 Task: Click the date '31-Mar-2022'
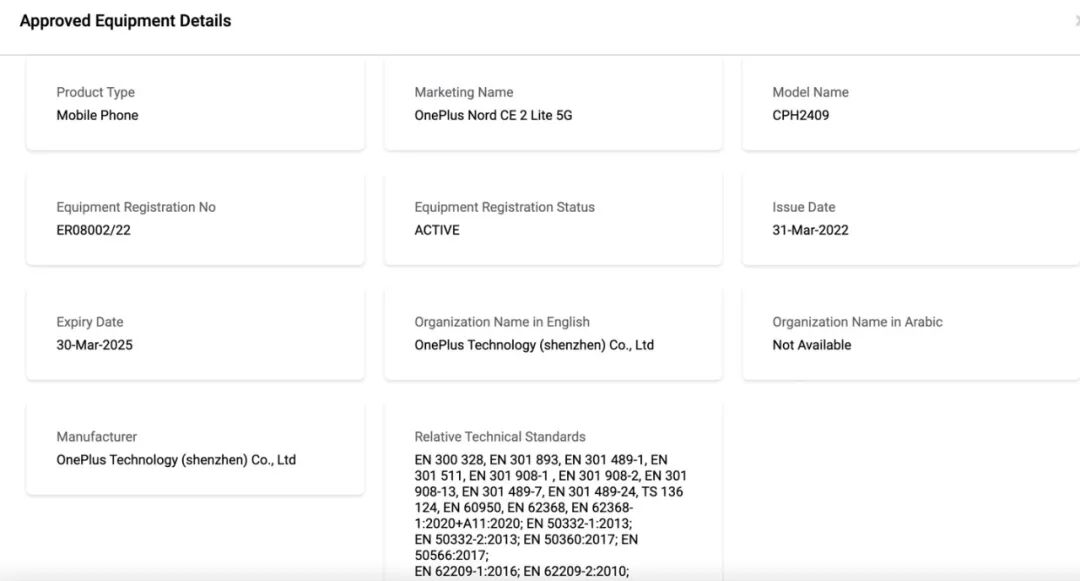pyautogui.click(x=810, y=230)
